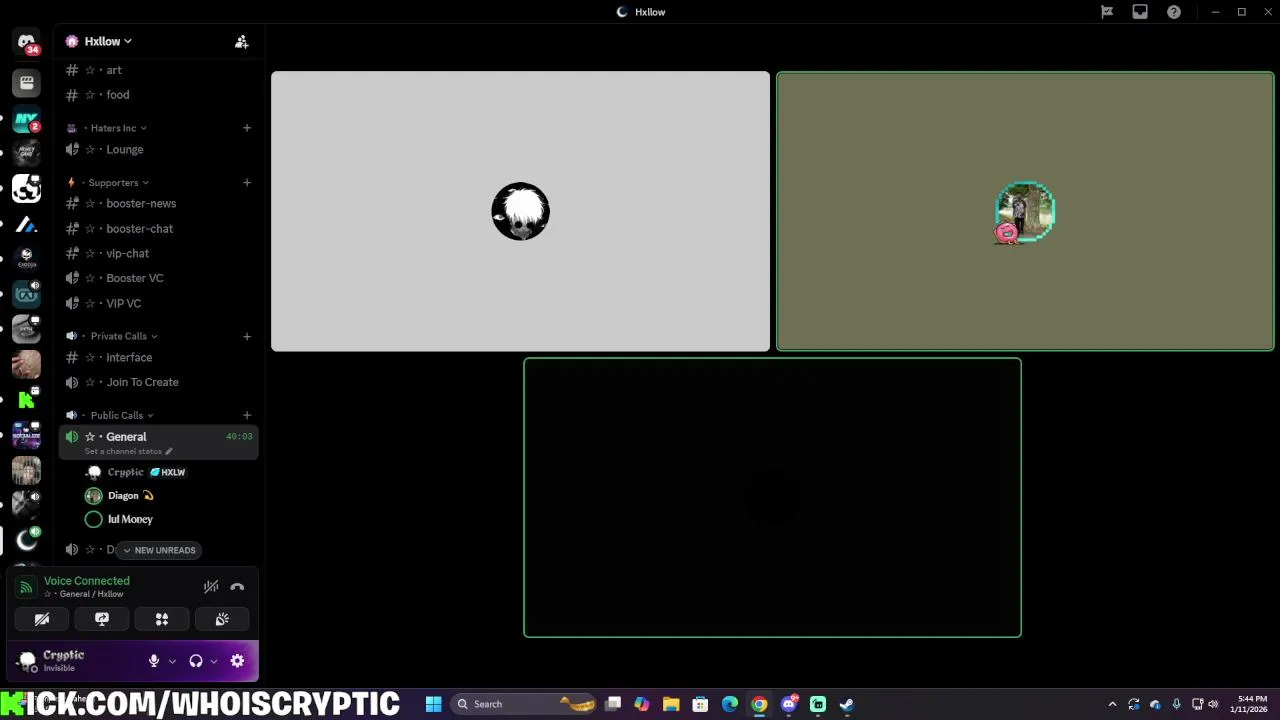Open the soundboard icon
This screenshot has width=1280, height=720.
coord(222,619)
